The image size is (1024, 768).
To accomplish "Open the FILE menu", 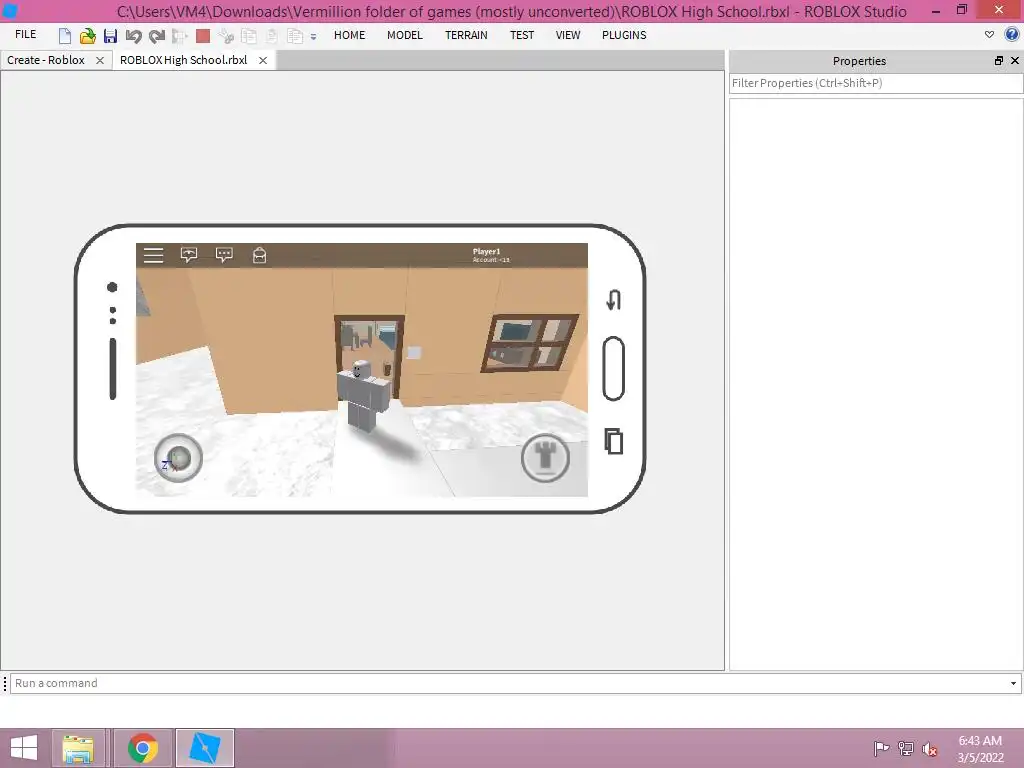I will click(x=25, y=35).
